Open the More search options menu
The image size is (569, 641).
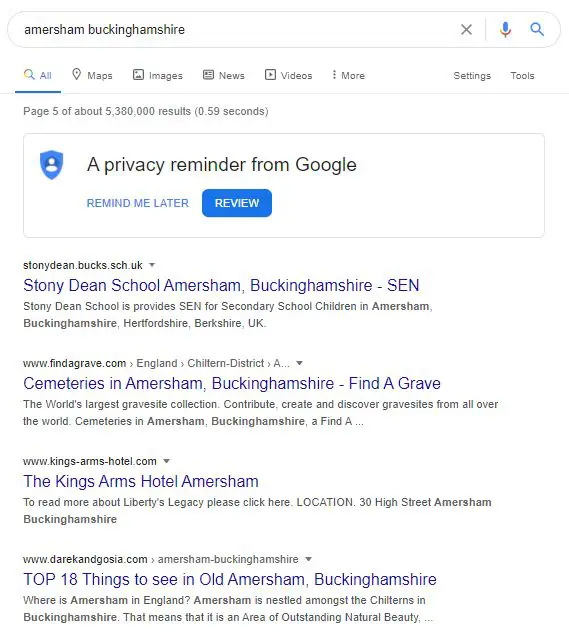(x=348, y=75)
